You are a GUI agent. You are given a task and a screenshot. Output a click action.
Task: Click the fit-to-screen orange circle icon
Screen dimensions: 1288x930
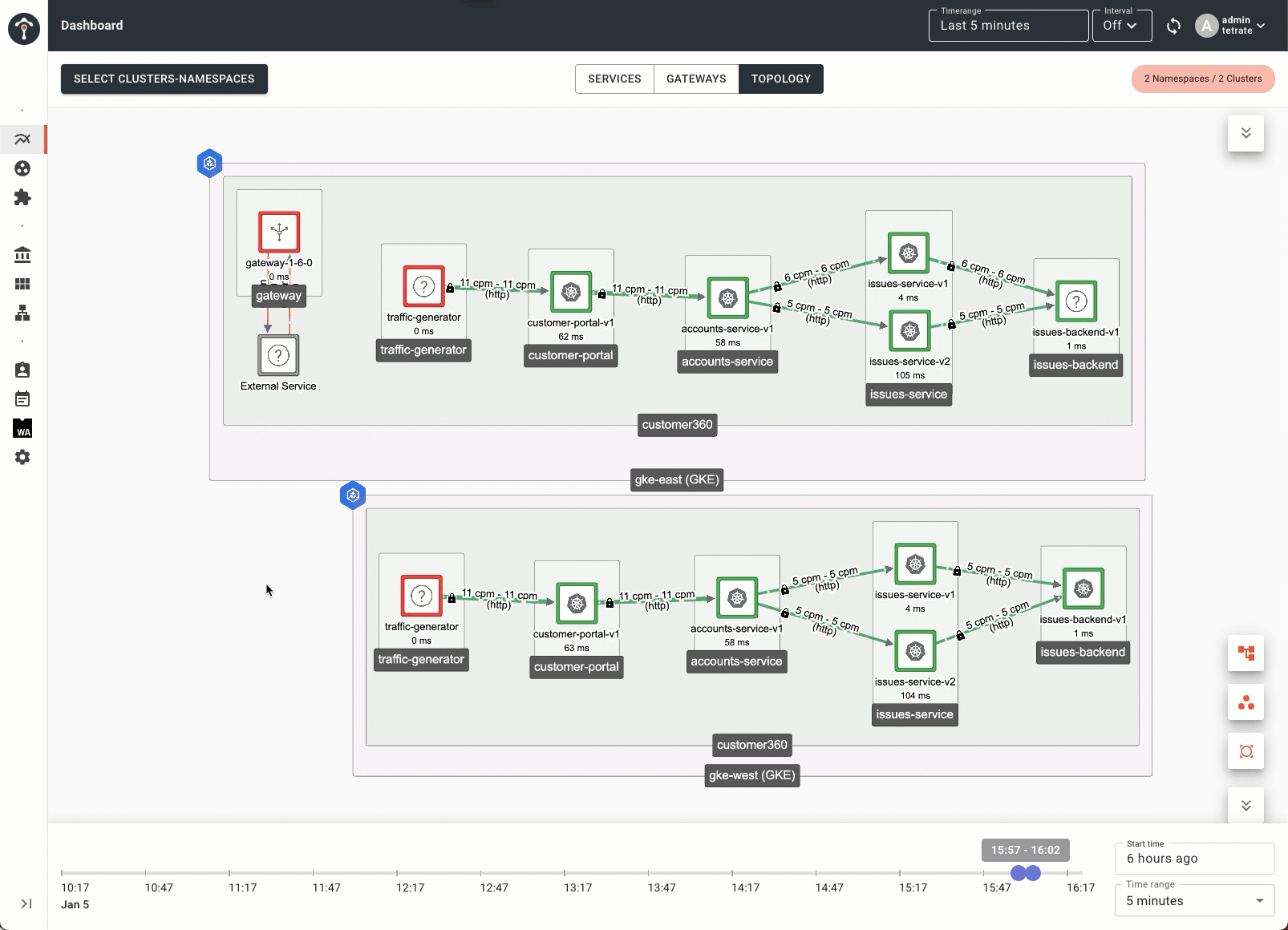[x=1245, y=751]
